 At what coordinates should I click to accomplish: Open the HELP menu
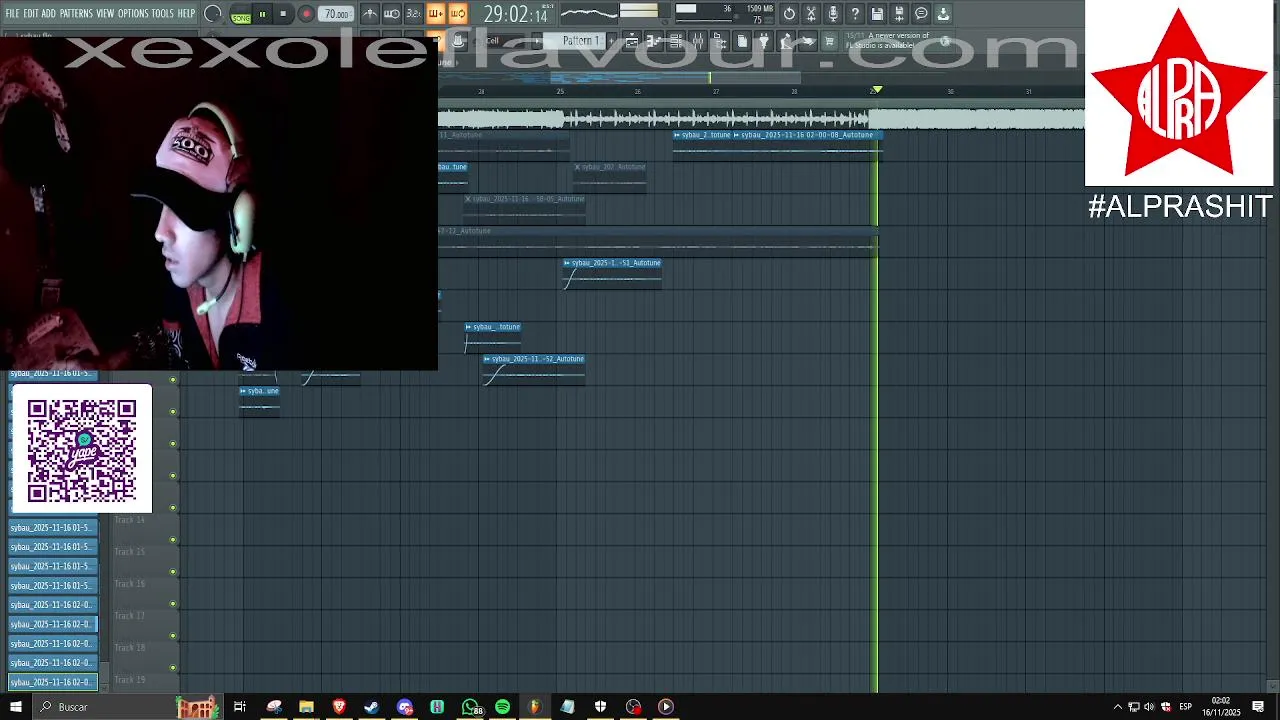[186, 13]
